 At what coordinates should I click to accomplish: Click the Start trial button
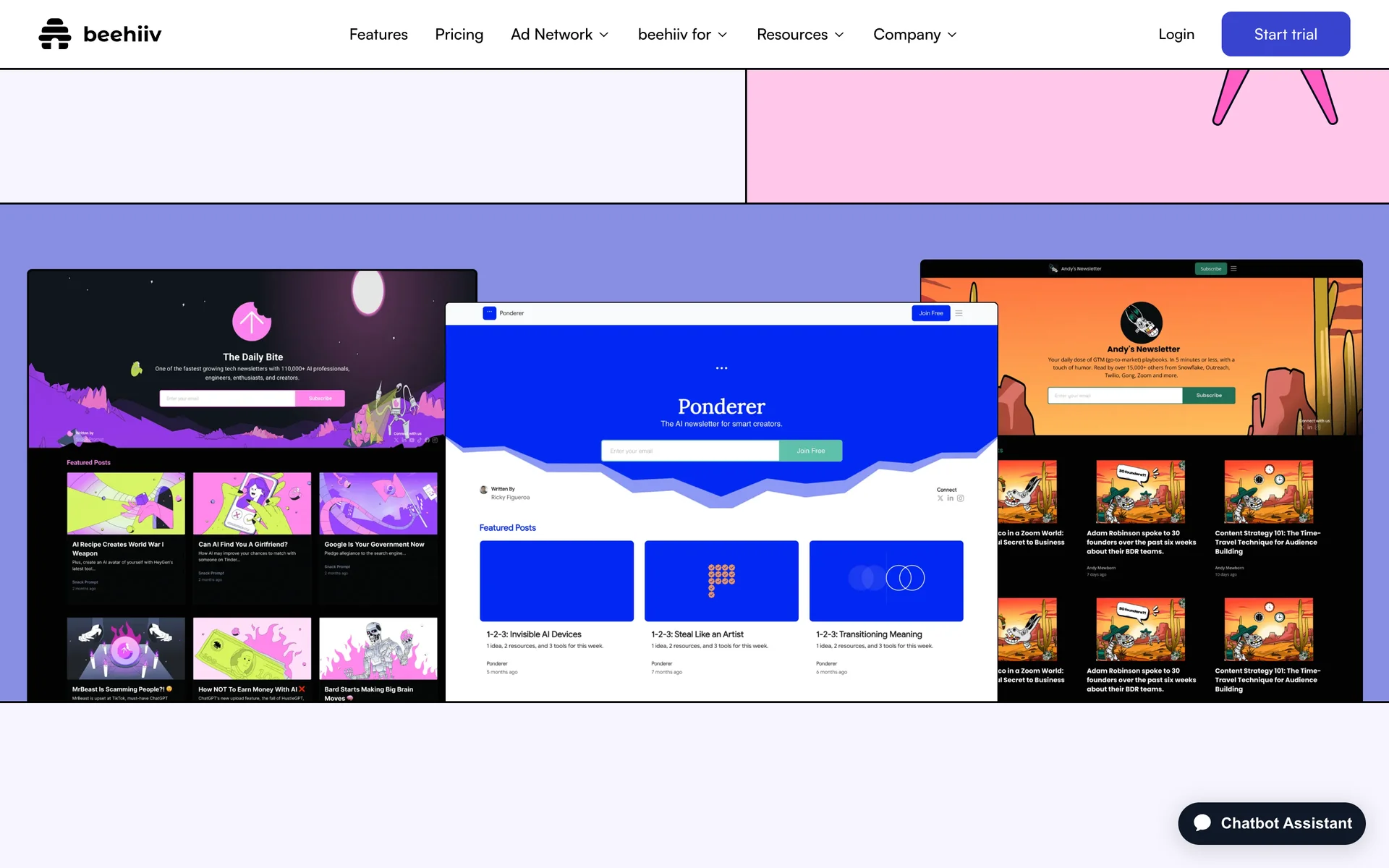pos(1285,34)
